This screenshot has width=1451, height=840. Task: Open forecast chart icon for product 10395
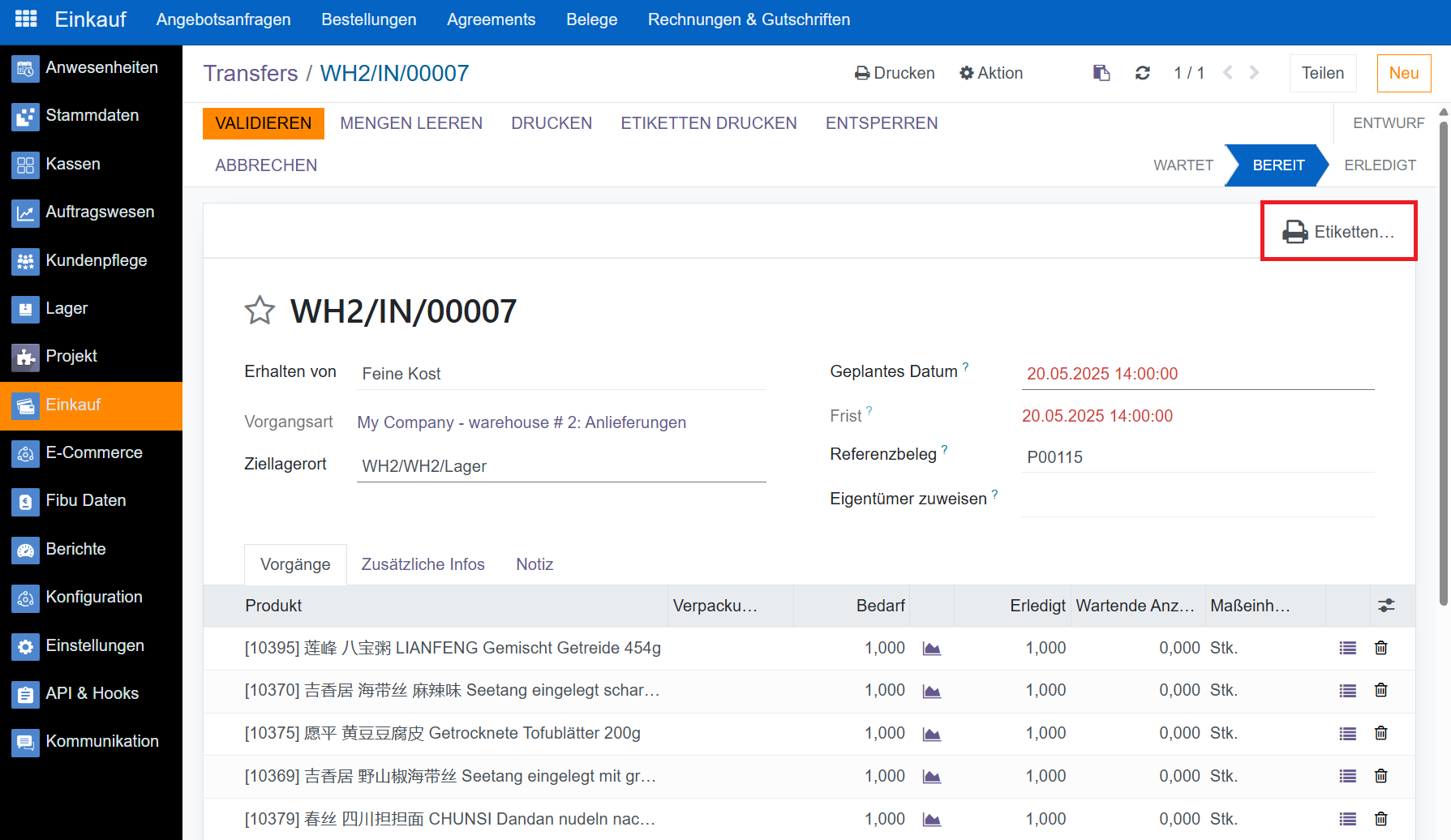point(931,649)
